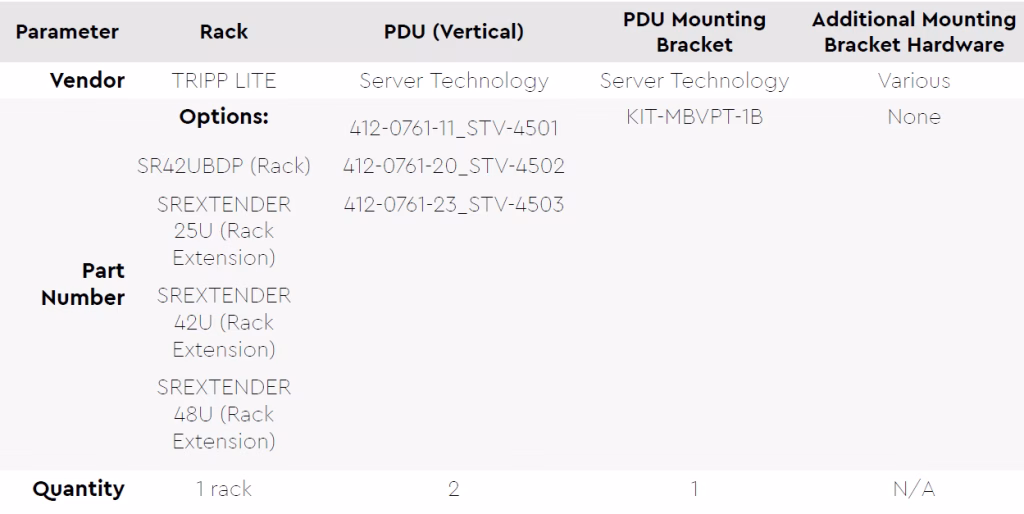
Task: Select part number SR42UBDP (Rack)
Action: (224, 166)
